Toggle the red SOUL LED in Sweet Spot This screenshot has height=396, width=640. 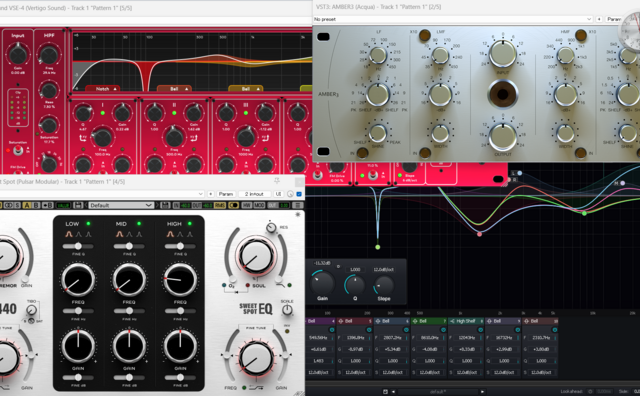click(248, 285)
